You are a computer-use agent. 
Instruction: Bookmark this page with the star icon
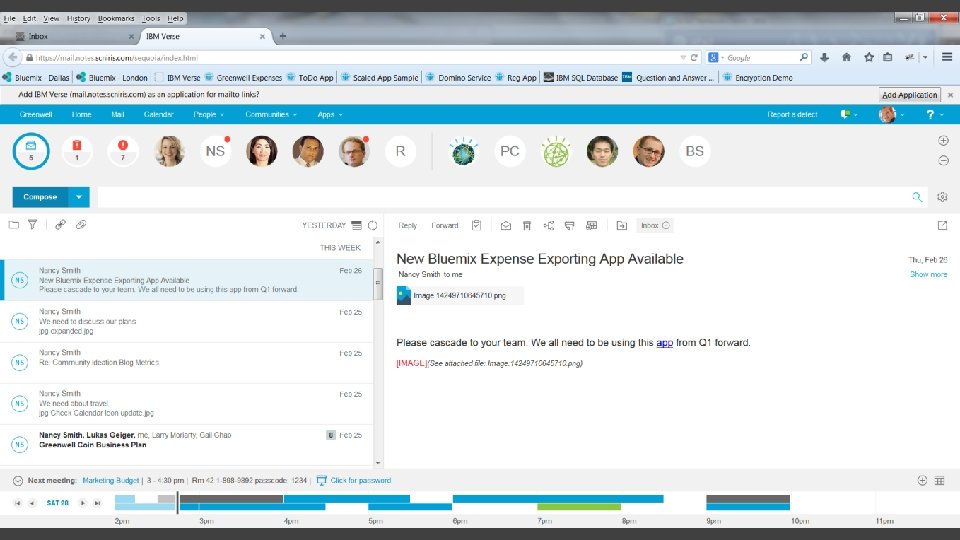[x=868, y=57]
